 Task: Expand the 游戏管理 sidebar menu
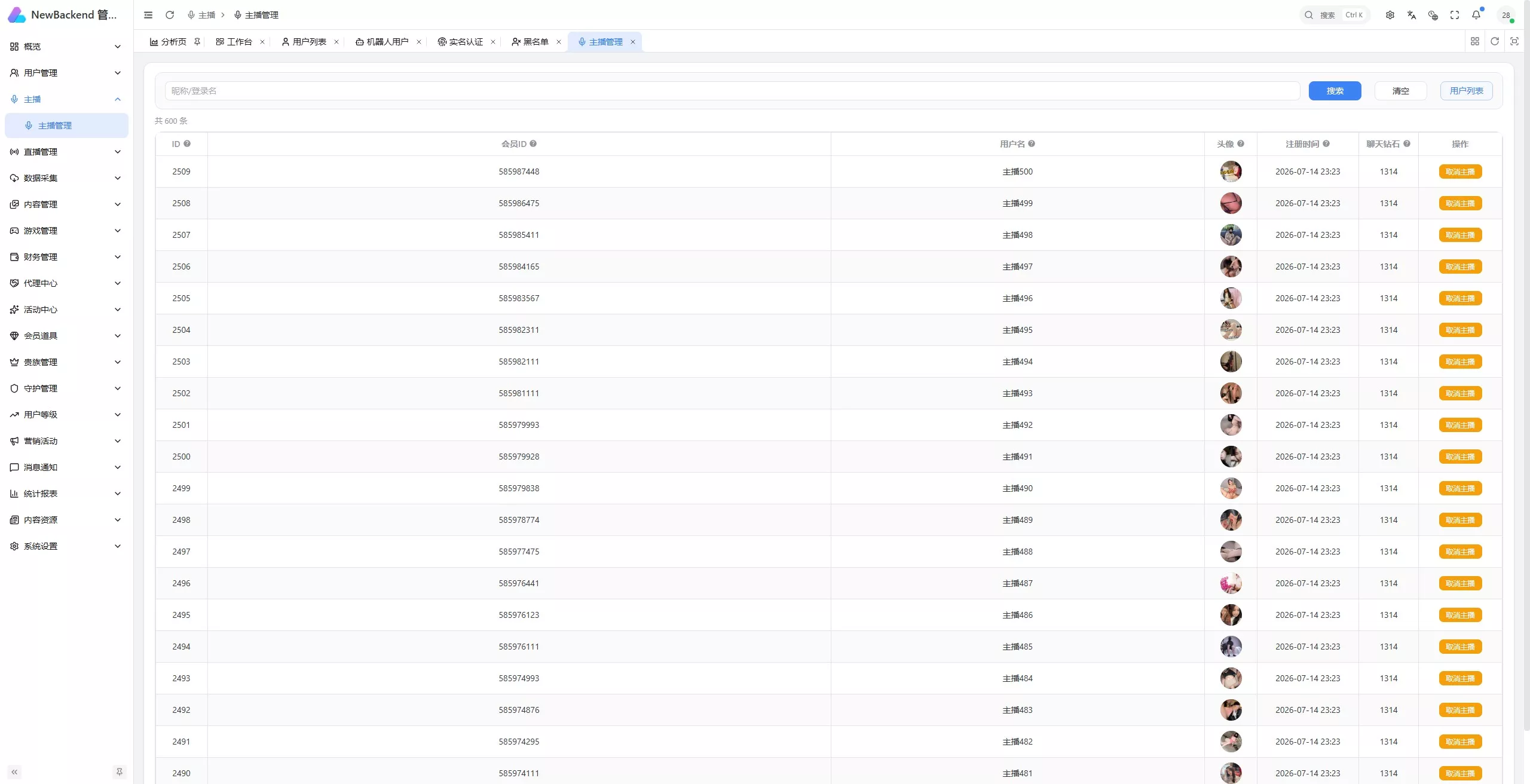coord(66,231)
